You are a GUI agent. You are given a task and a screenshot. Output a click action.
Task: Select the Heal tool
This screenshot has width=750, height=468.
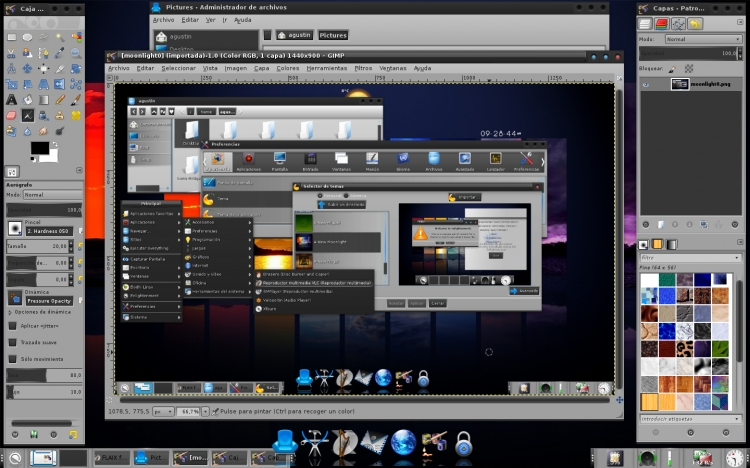[x=76, y=115]
